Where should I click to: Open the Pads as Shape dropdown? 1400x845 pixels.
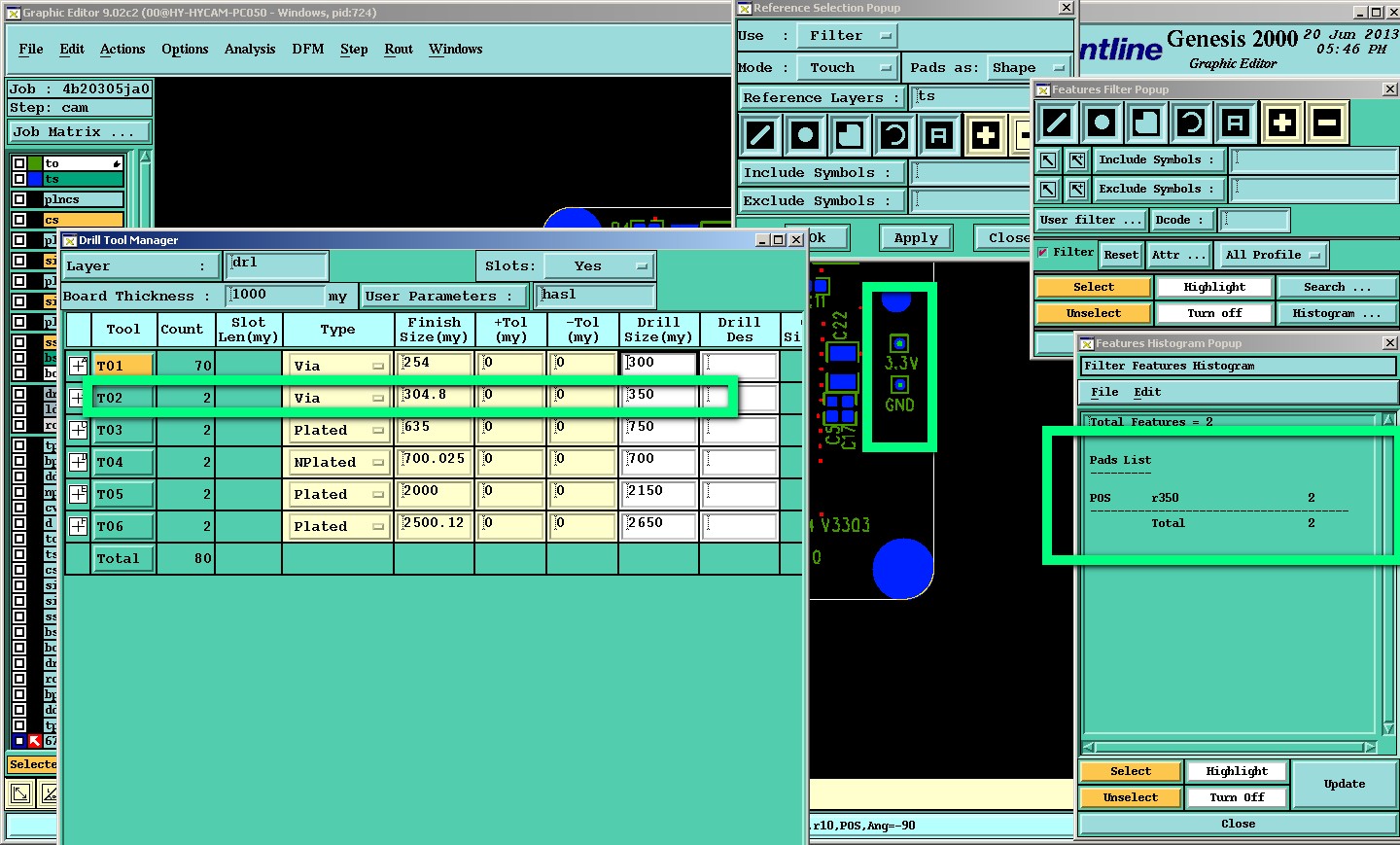click(1030, 68)
